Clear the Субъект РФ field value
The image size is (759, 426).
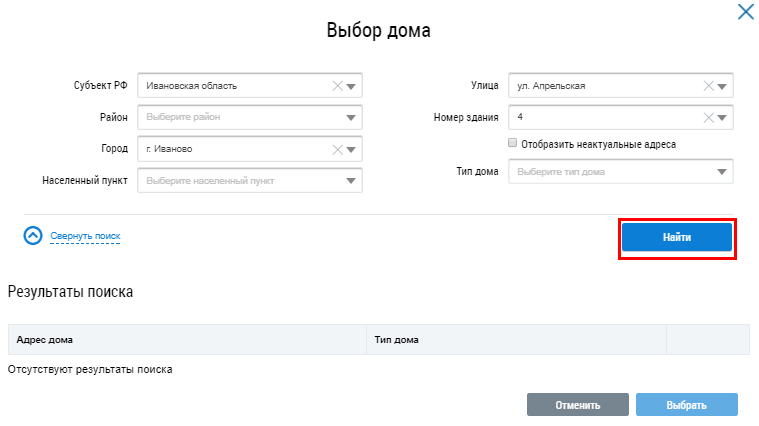tap(337, 86)
